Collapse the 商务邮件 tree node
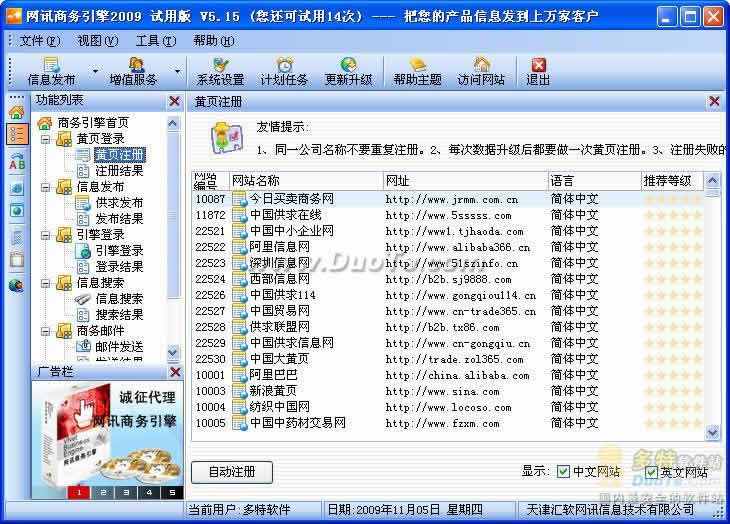The height and width of the screenshot is (524, 730). coord(45,331)
